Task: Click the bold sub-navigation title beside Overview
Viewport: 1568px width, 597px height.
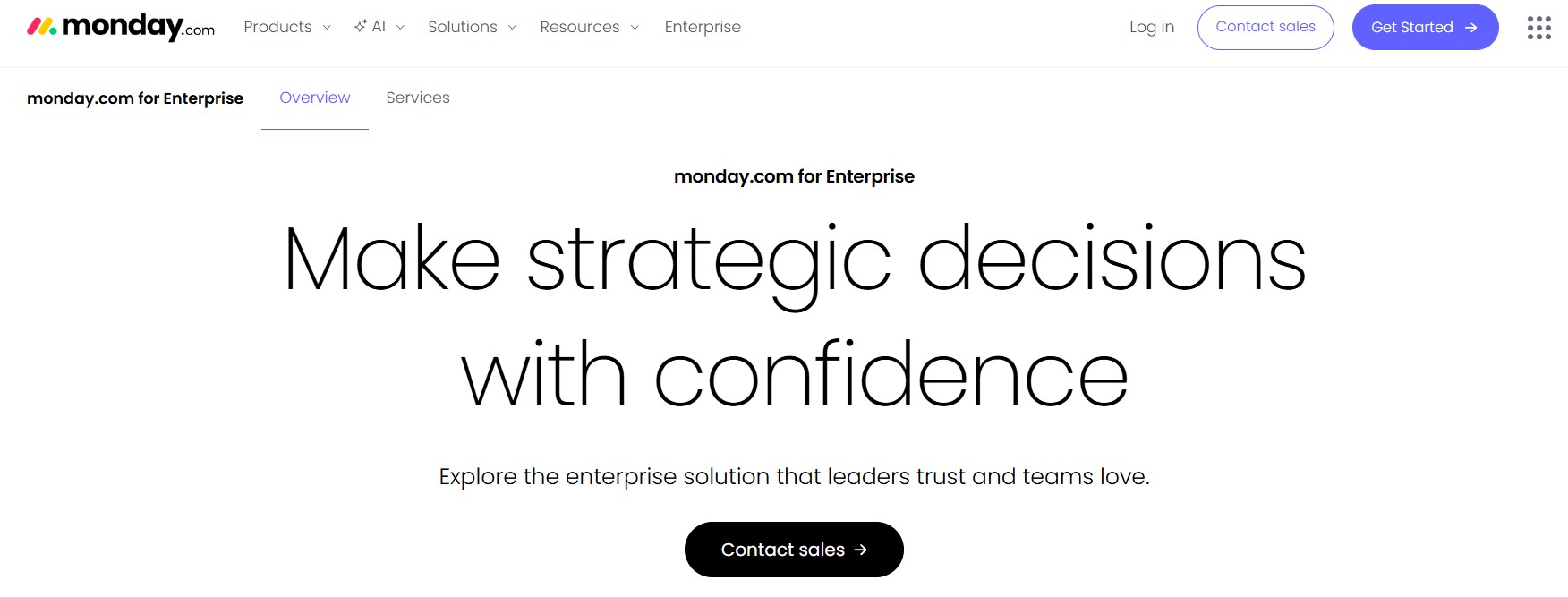Action: coord(135,98)
